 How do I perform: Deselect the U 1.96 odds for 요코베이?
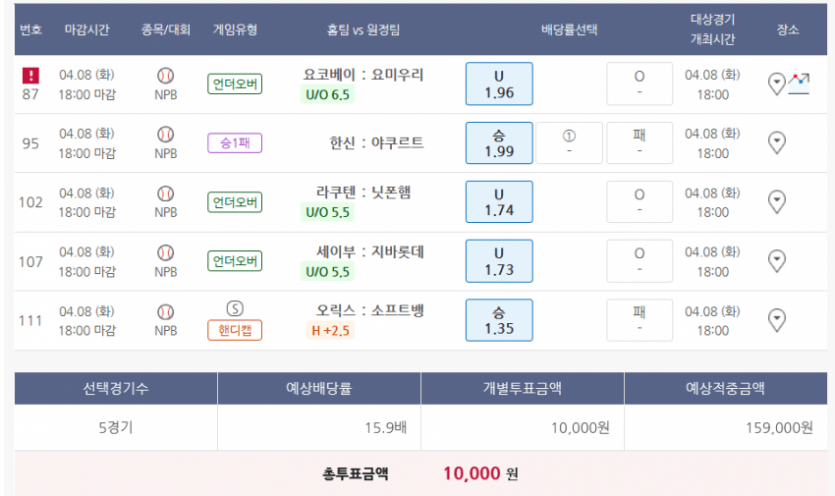[x=499, y=84]
